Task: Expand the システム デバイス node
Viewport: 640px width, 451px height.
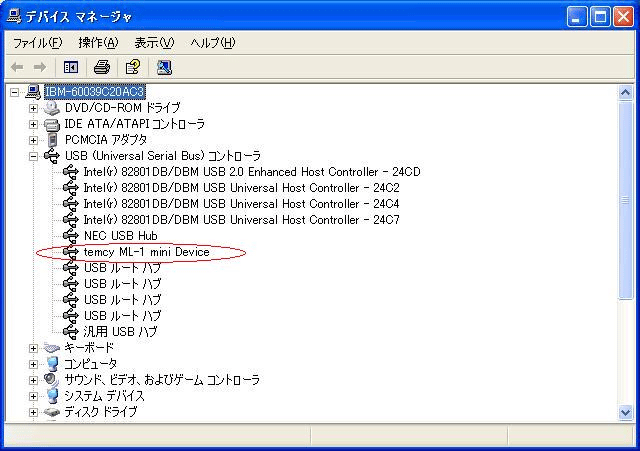Action: tap(33, 396)
